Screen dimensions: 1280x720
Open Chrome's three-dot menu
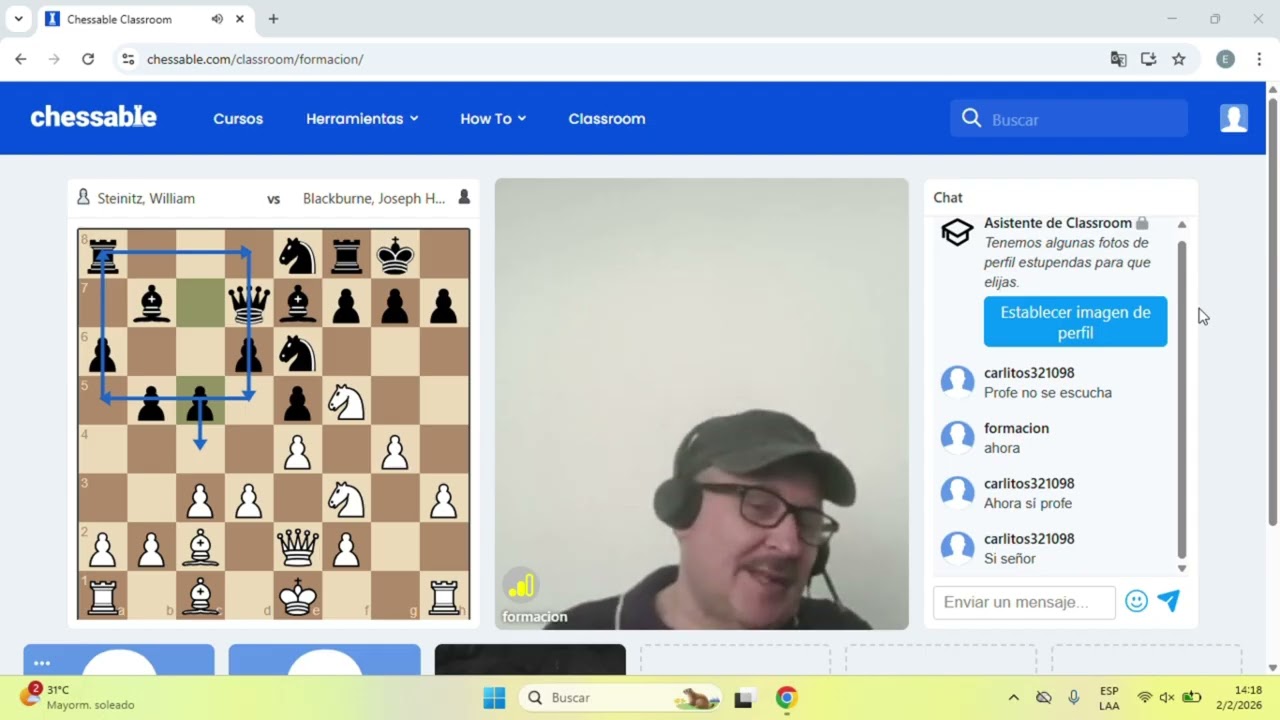pos(1259,59)
